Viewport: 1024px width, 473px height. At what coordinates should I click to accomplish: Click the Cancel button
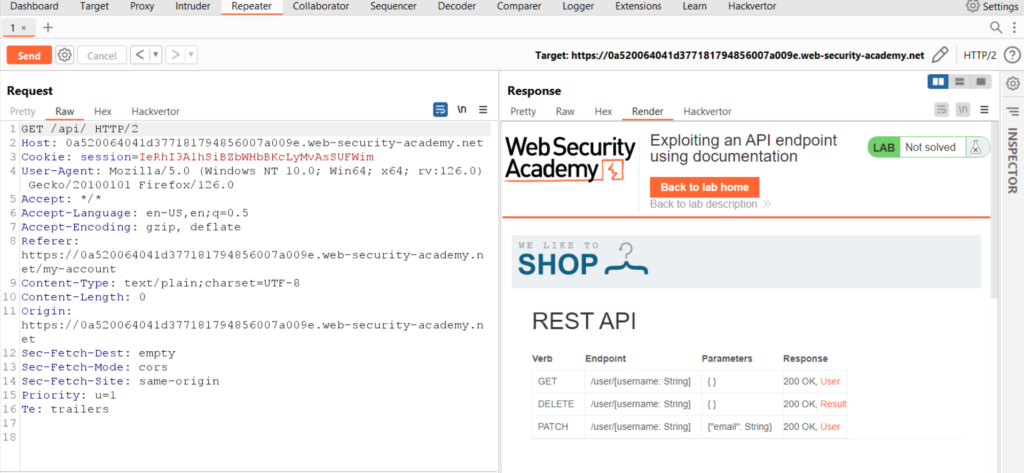tap(102, 56)
